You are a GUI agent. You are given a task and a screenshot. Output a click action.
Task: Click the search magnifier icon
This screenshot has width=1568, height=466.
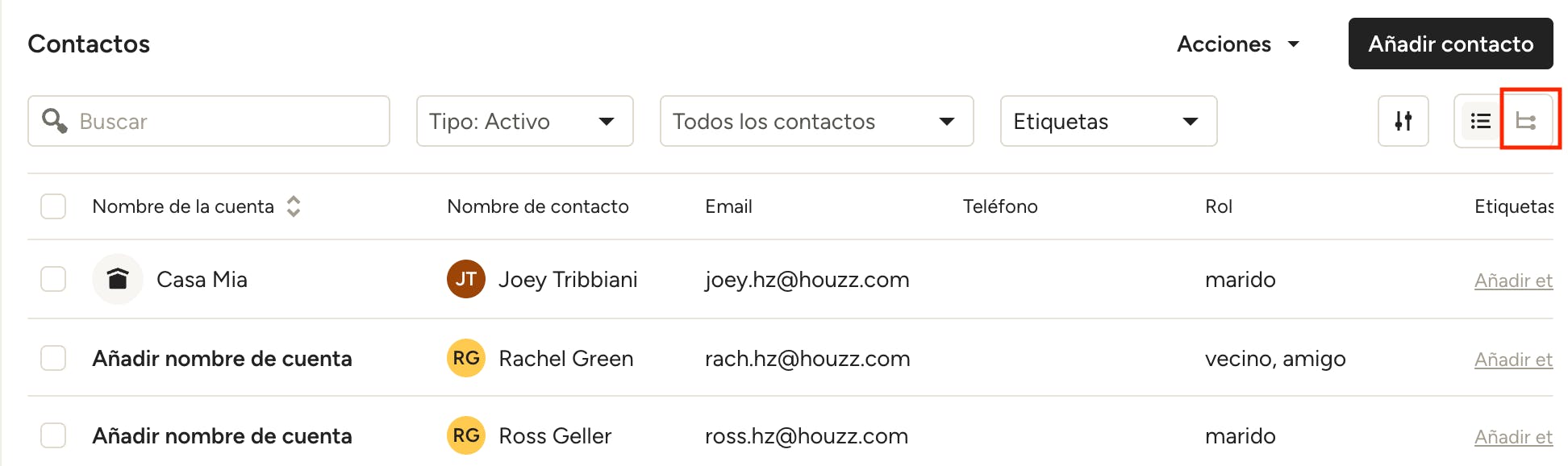coord(55,121)
